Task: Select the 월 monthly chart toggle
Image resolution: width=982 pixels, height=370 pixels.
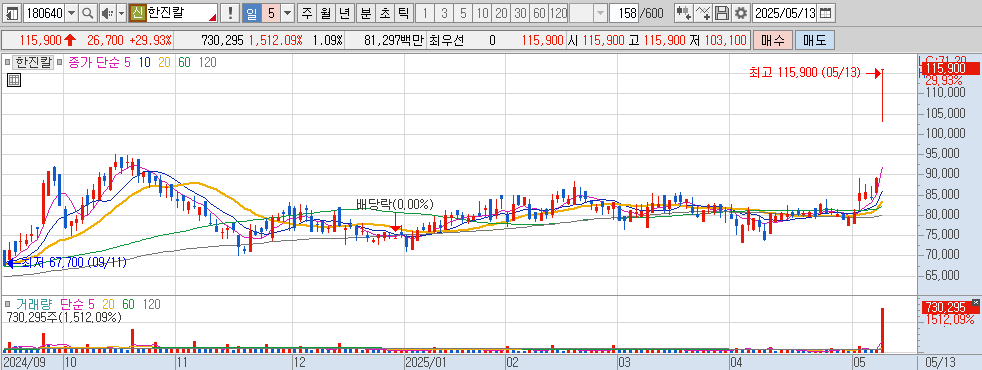Action: click(x=325, y=13)
